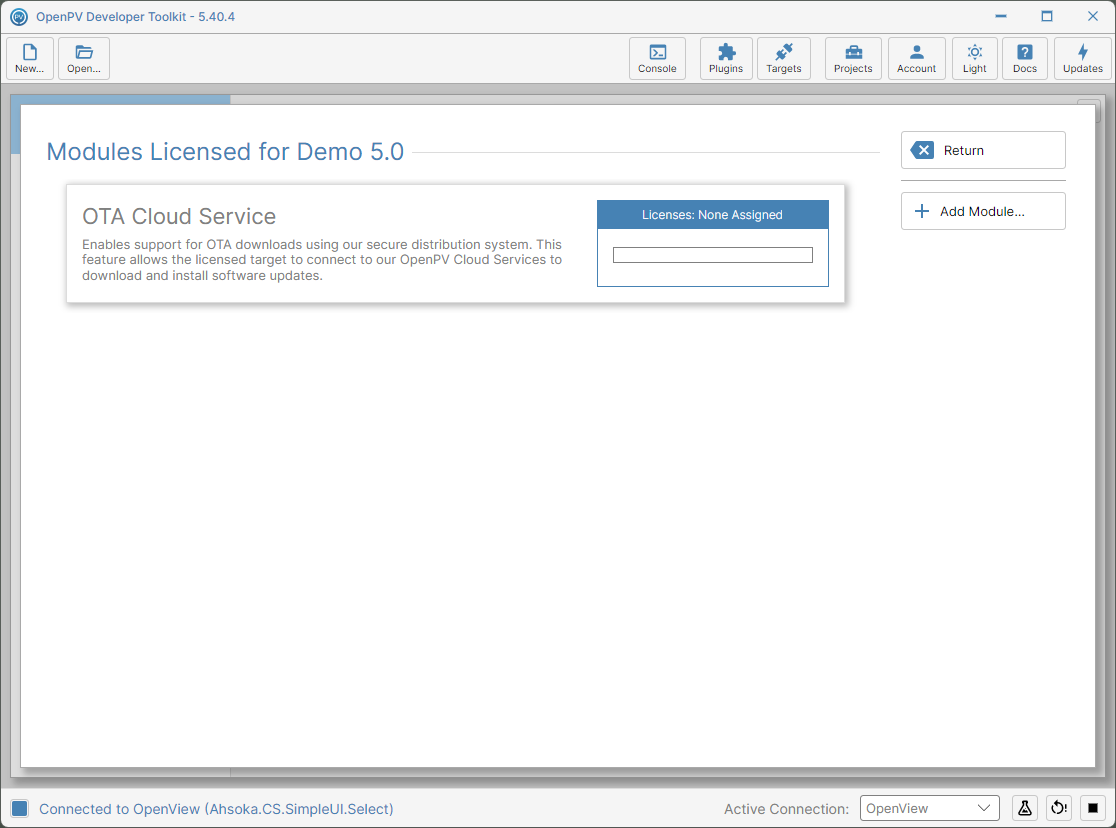Open the Active Connection OpenView dropdown
The image size is (1116, 828).
[x=930, y=808]
